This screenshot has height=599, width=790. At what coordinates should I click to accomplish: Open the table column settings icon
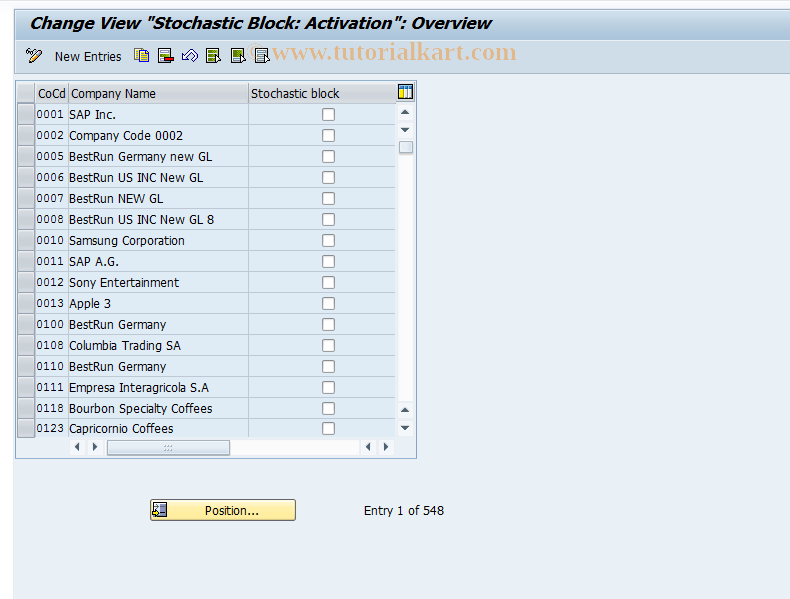click(405, 92)
